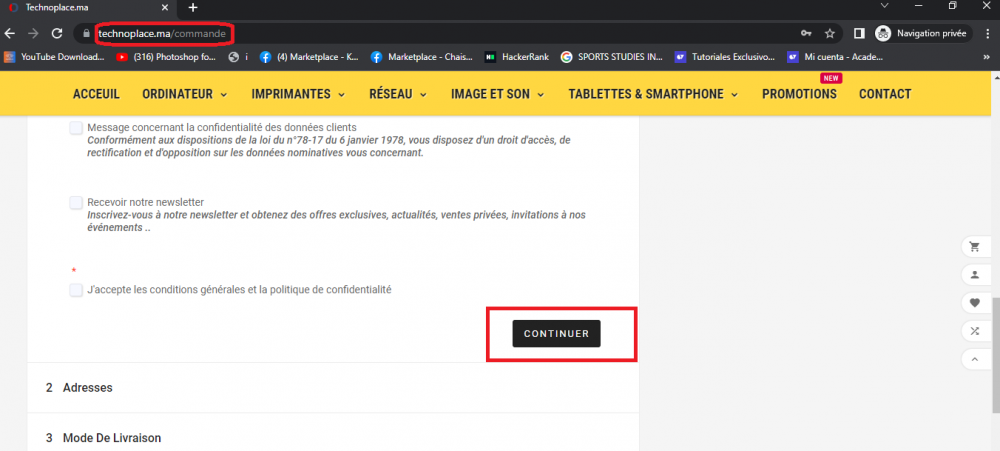Open a new tab with plus icon
This screenshot has width=1000, height=451.
pyautogui.click(x=193, y=8)
